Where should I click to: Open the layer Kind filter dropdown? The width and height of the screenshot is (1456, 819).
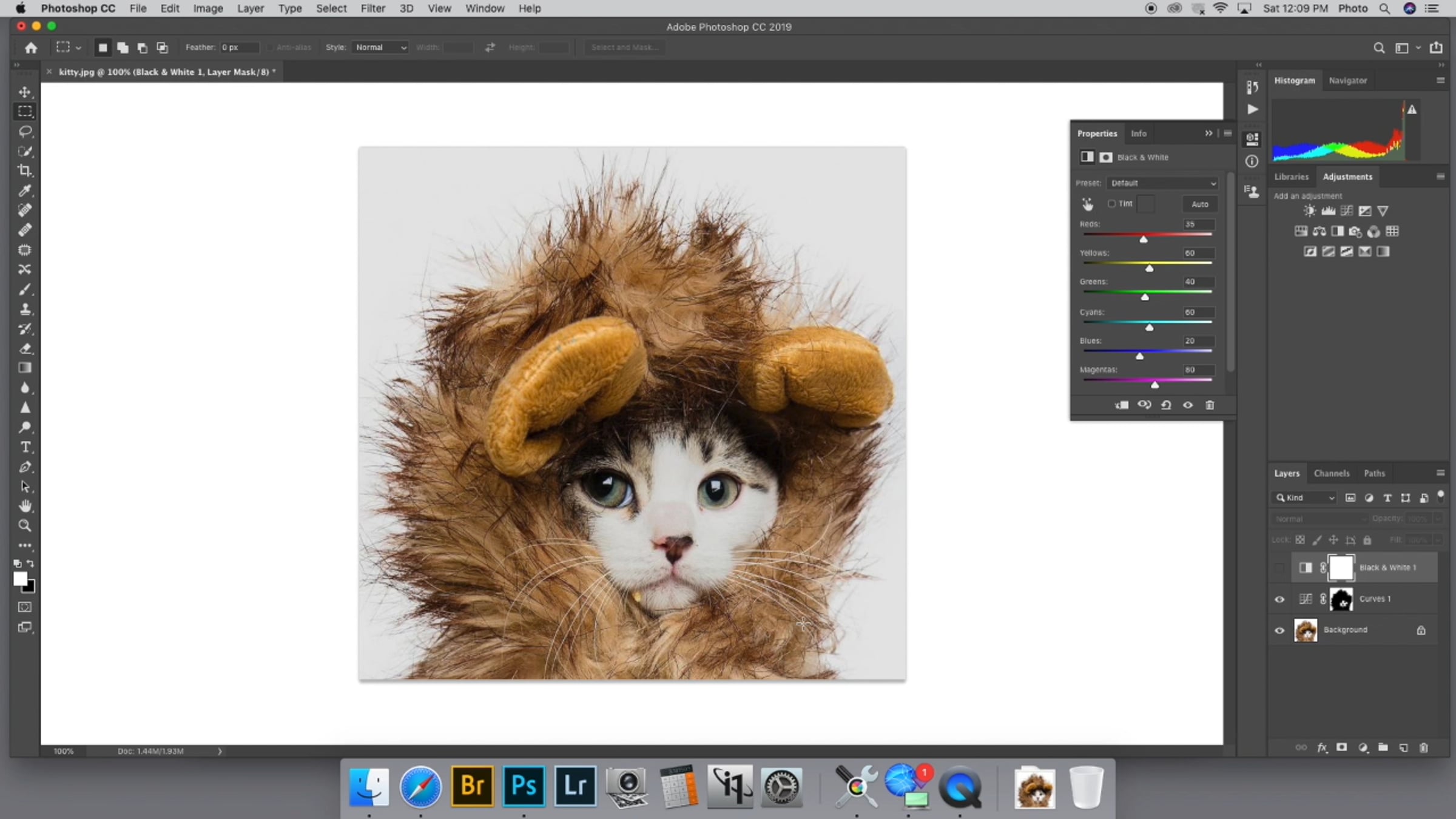1305,498
